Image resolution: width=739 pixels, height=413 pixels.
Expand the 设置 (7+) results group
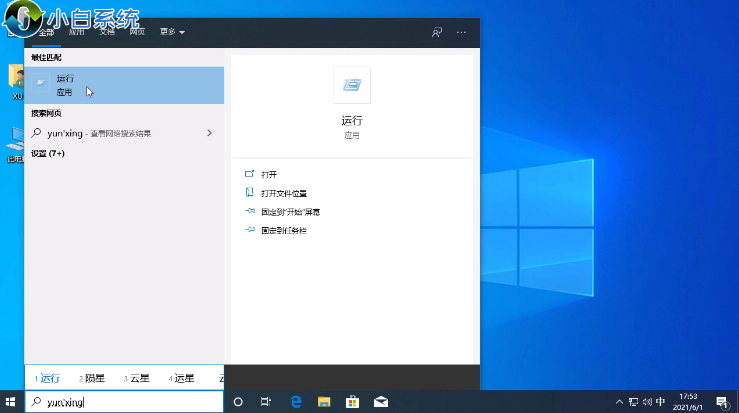pyautogui.click(x=48, y=153)
